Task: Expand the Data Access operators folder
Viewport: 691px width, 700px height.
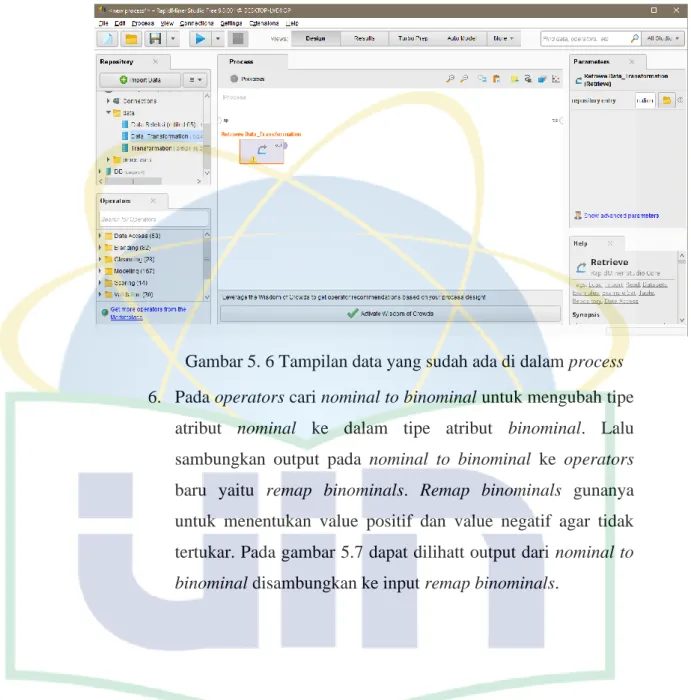Action: tap(100, 236)
